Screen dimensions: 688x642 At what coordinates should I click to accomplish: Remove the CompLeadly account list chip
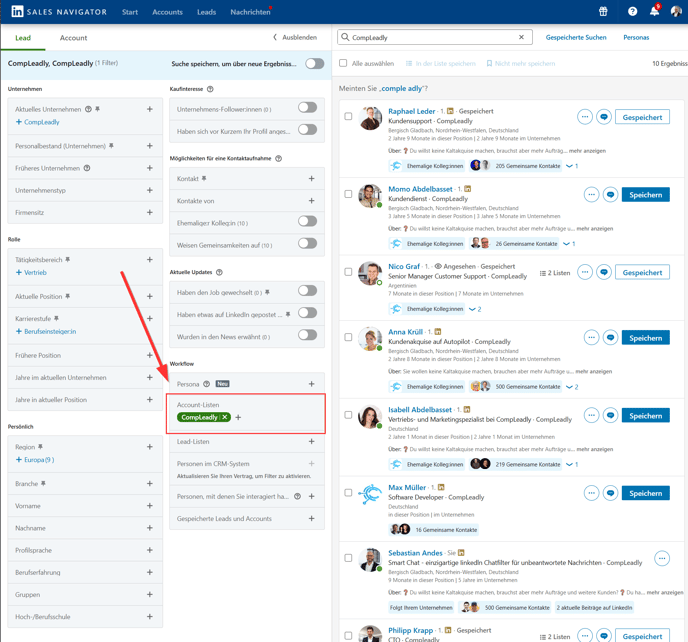click(x=225, y=417)
